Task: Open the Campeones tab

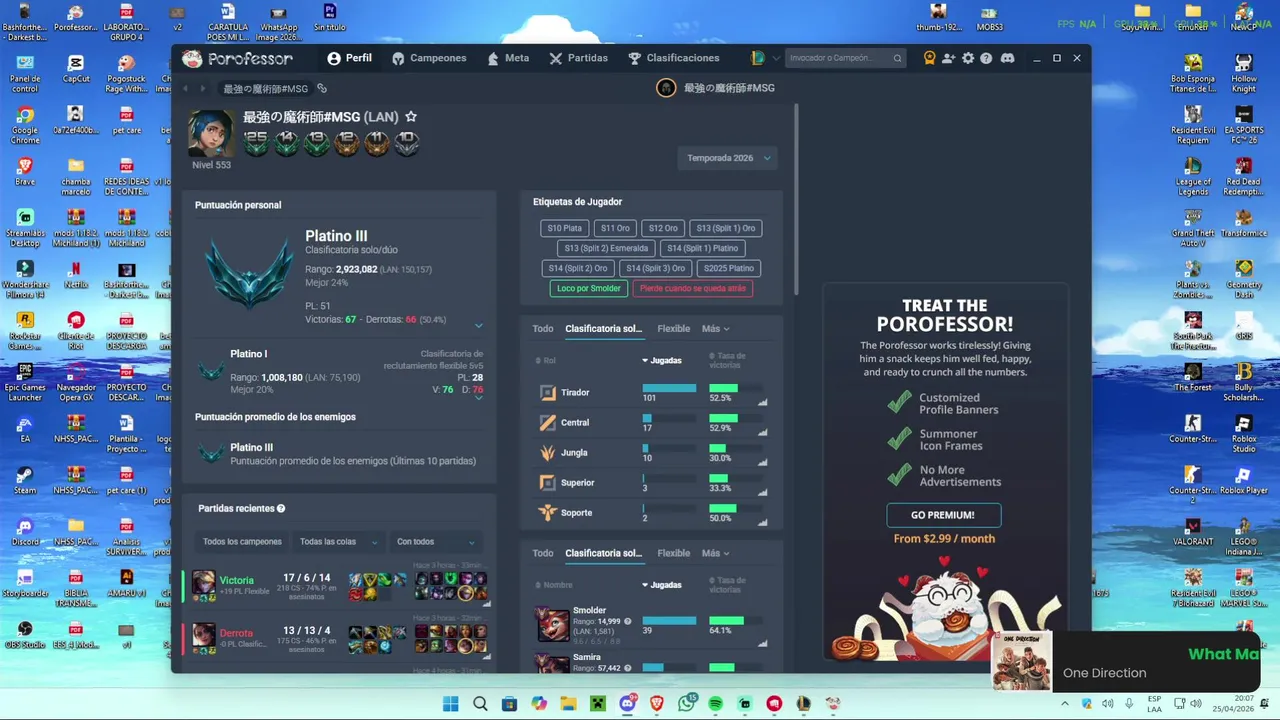Action: (429, 58)
